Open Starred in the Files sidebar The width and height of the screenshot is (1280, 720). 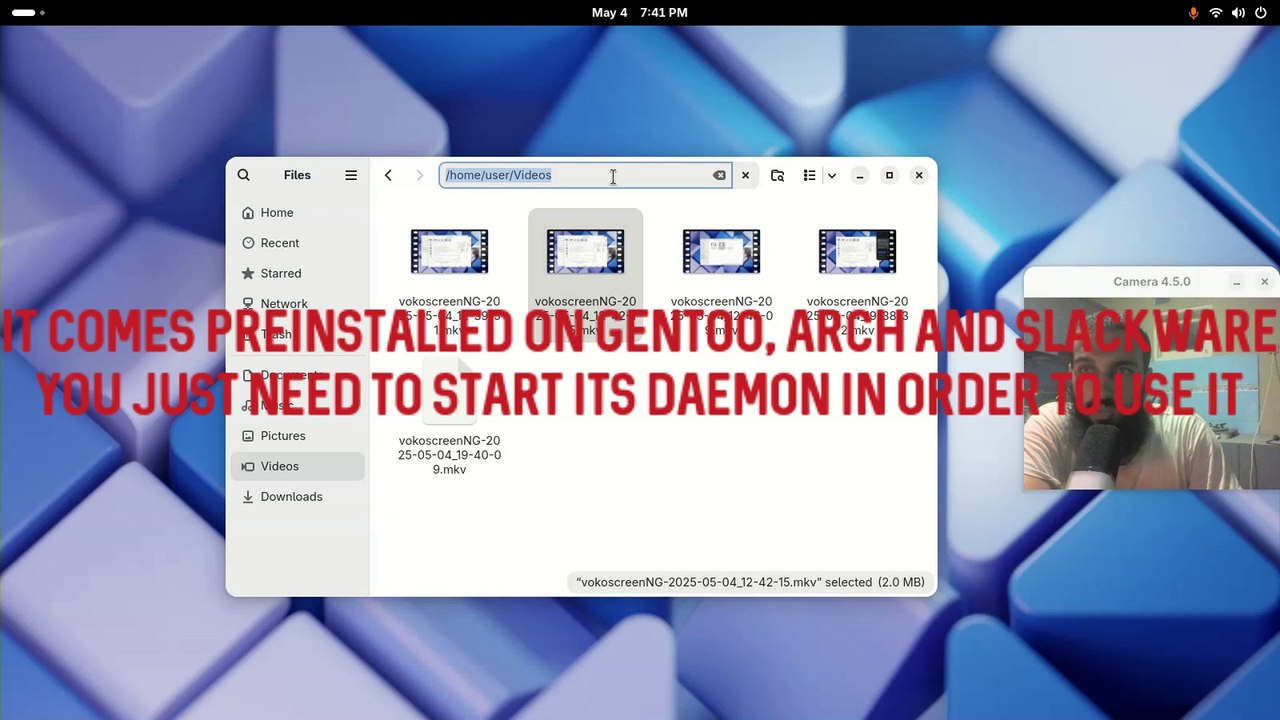298,273
